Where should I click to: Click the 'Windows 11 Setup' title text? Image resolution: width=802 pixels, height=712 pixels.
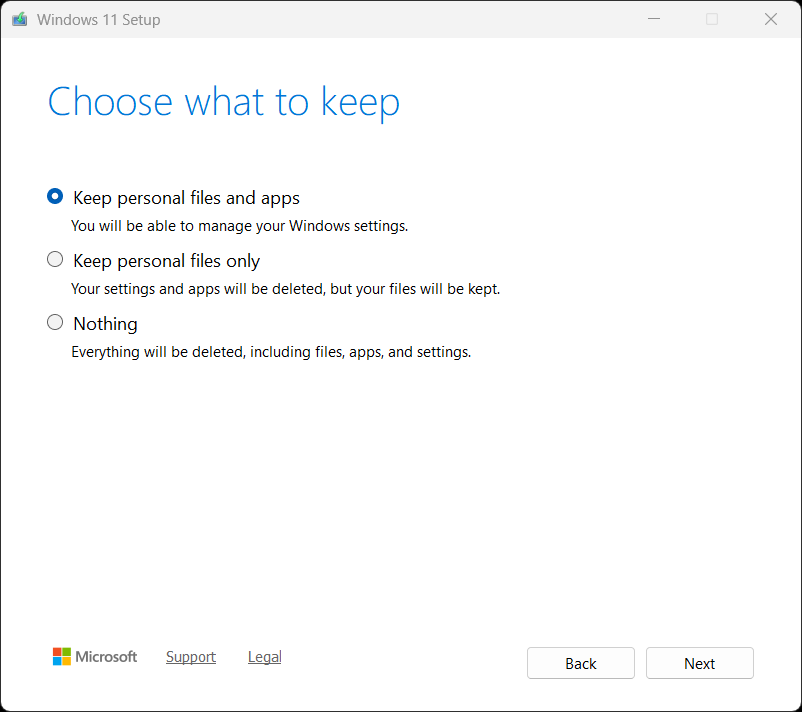point(99,19)
